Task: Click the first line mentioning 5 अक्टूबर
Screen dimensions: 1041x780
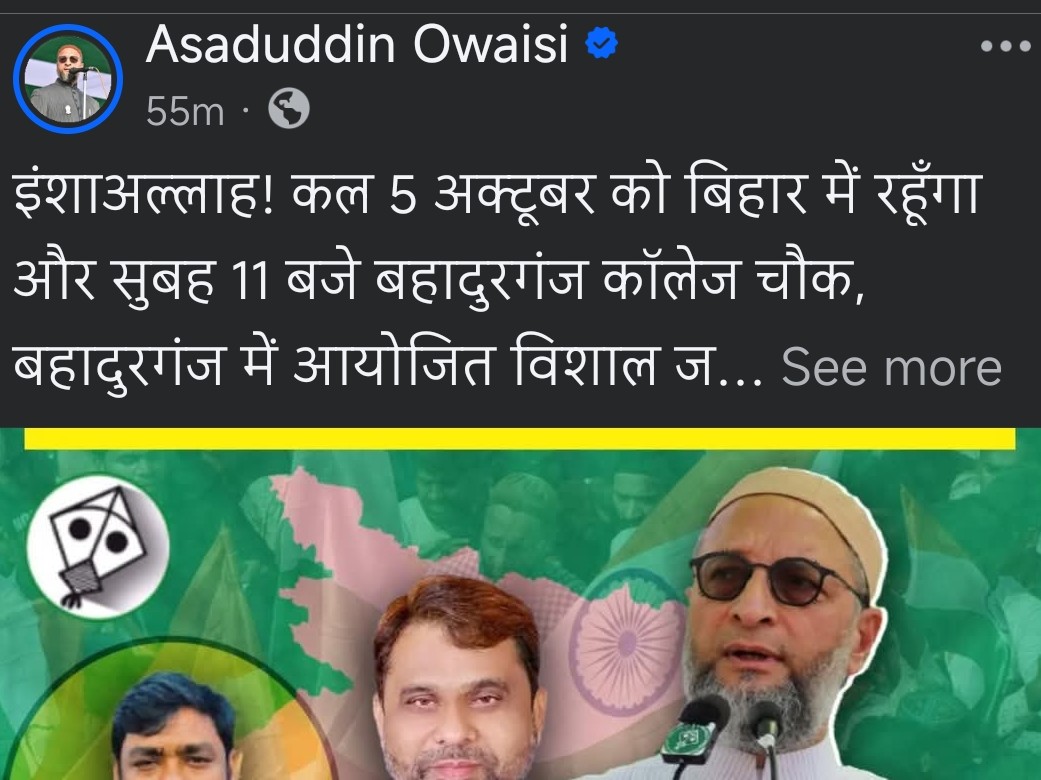Action: [497, 195]
